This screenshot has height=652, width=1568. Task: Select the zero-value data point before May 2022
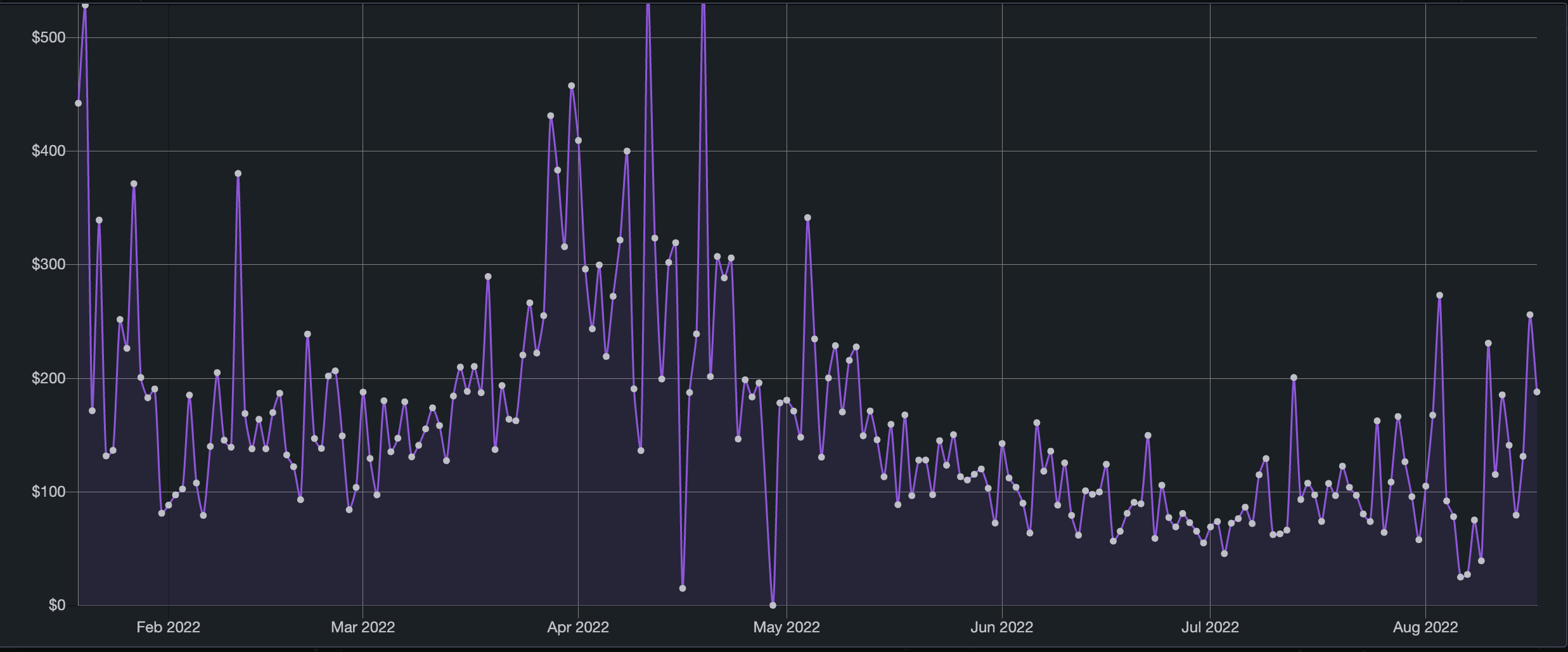[773, 605]
